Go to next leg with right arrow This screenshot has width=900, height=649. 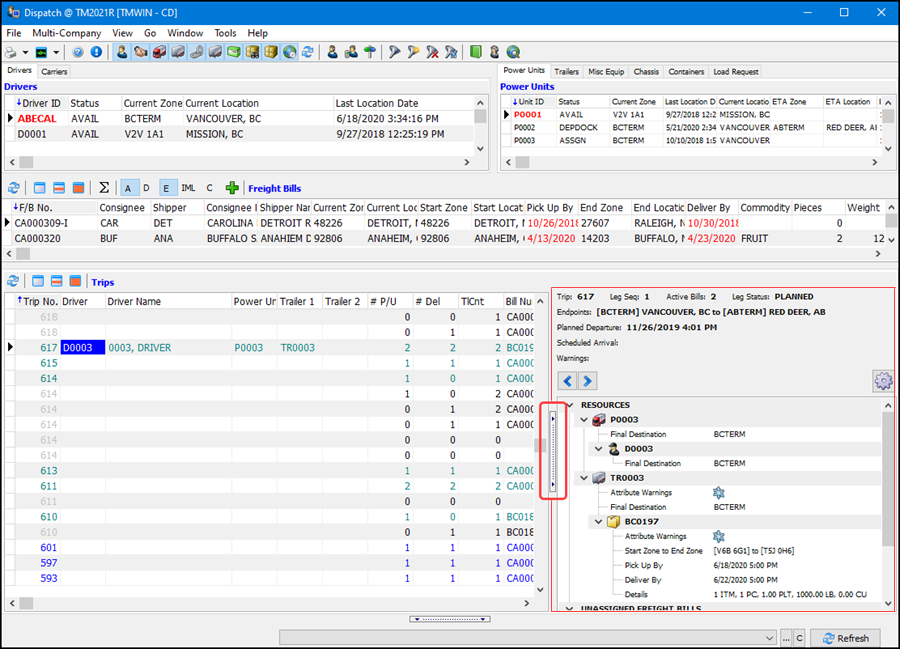tap(587, 381)
